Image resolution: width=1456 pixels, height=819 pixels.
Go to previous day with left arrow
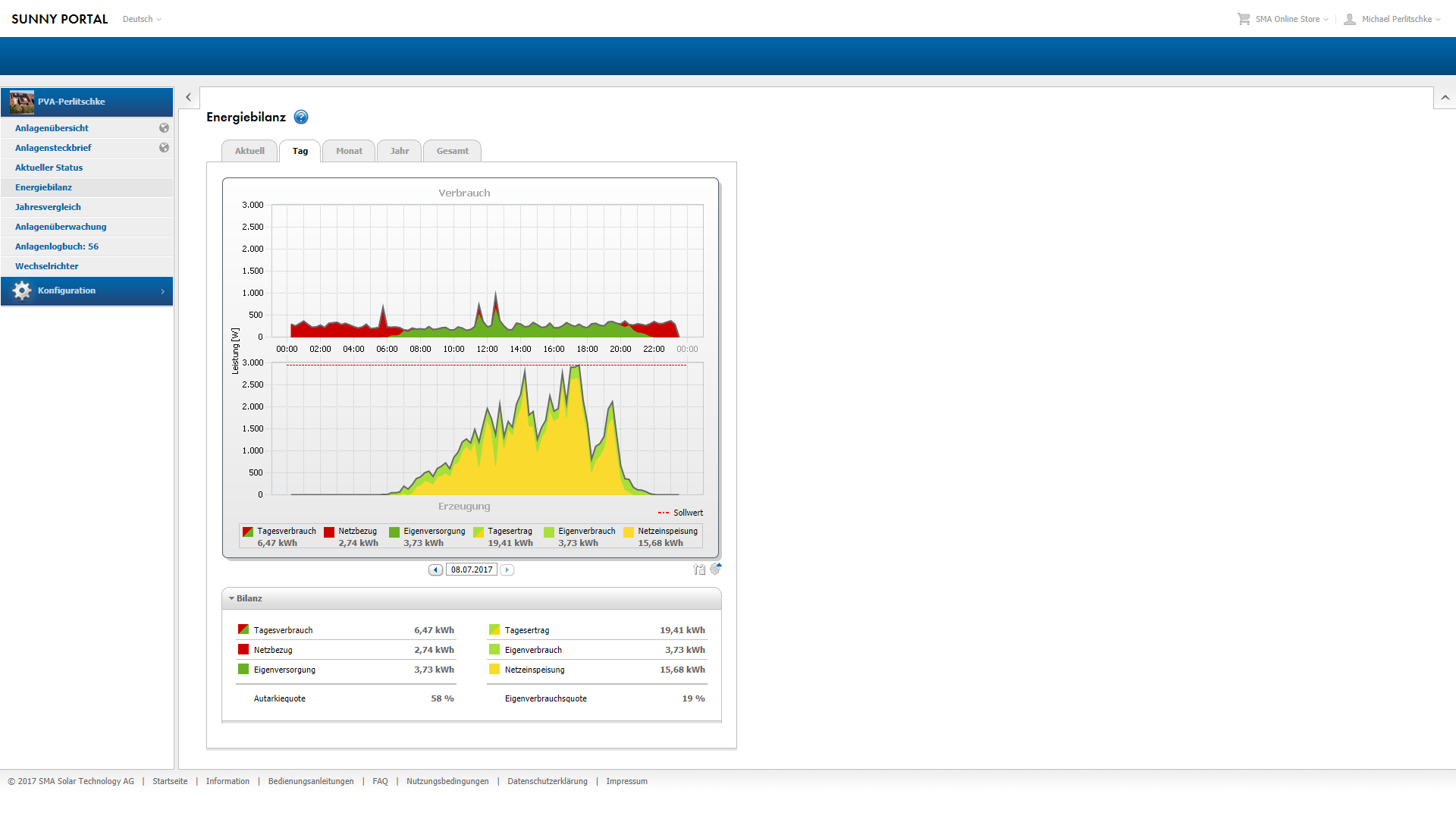pyautogui.click(x=435, y=570)
